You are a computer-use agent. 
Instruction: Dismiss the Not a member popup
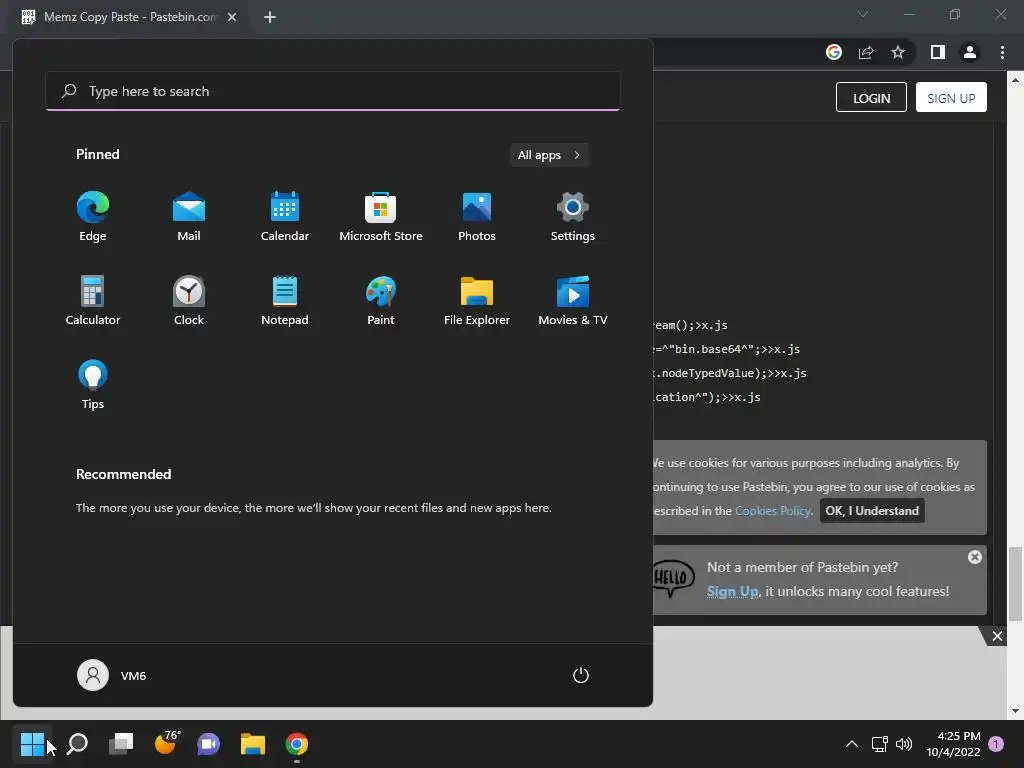click(x=974, y=557)
